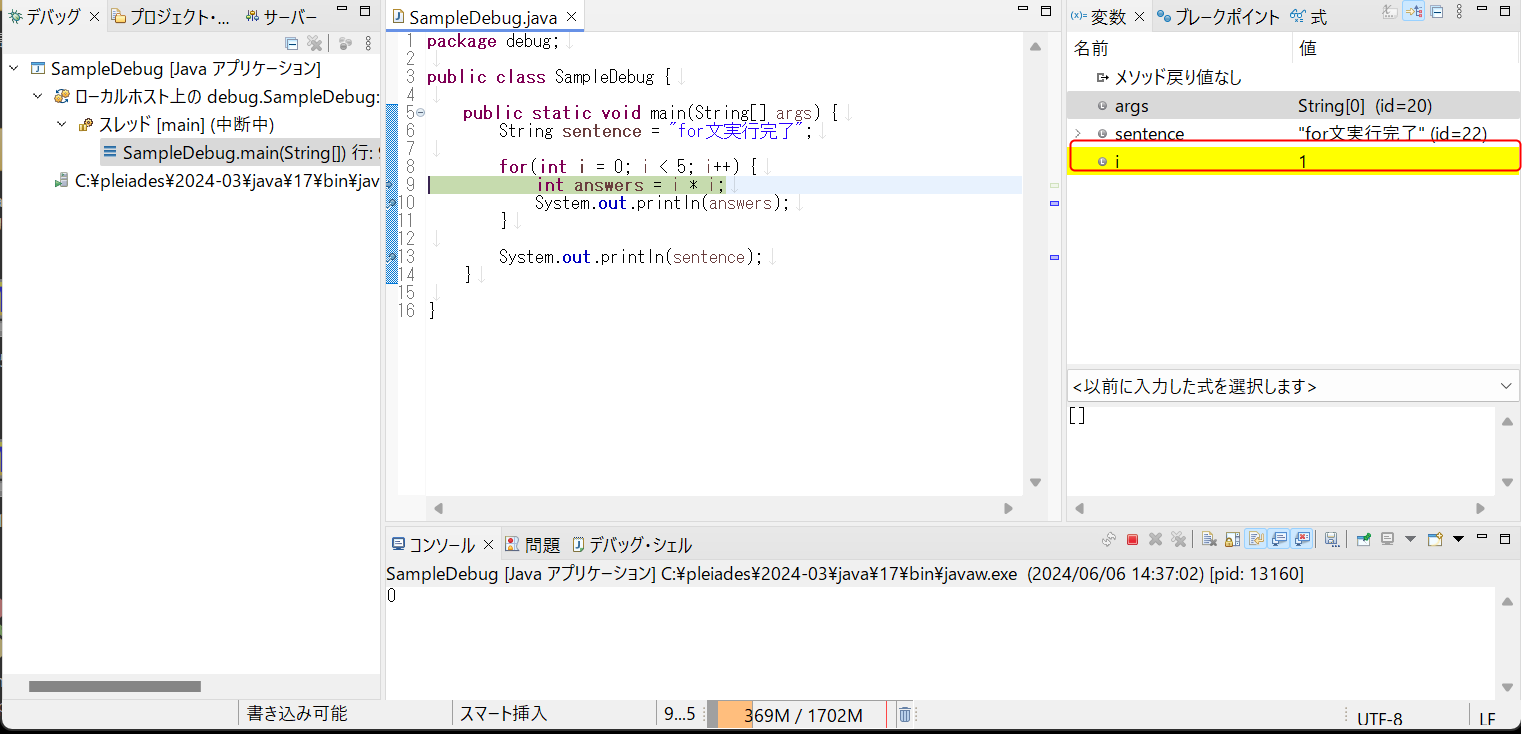Collapse スレッド [main] node

(x=62, y=125)
